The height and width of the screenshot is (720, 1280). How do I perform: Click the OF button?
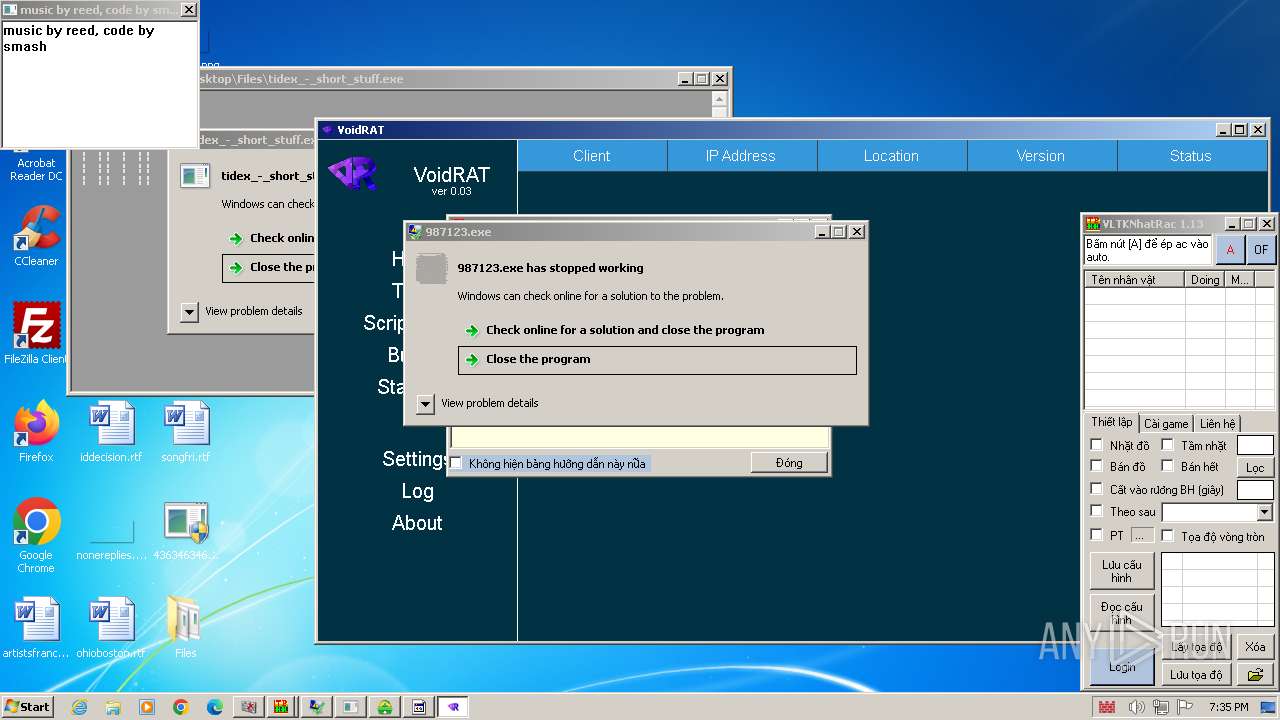(x=1261, y=250)
